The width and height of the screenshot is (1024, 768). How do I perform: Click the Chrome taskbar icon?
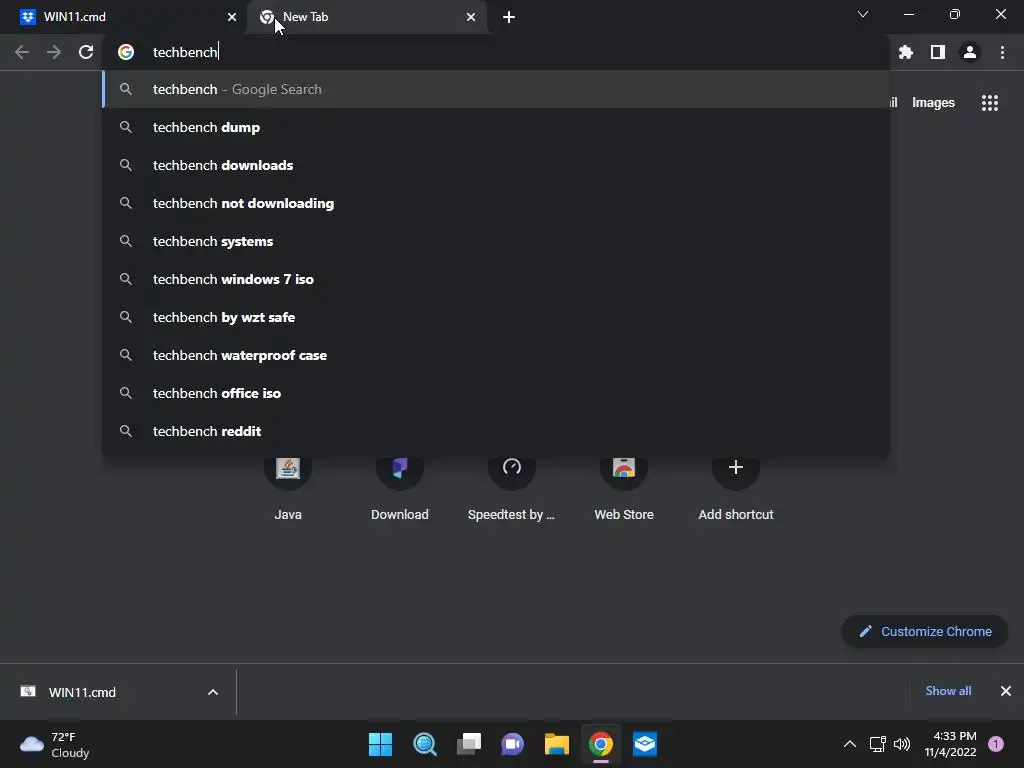601,744
